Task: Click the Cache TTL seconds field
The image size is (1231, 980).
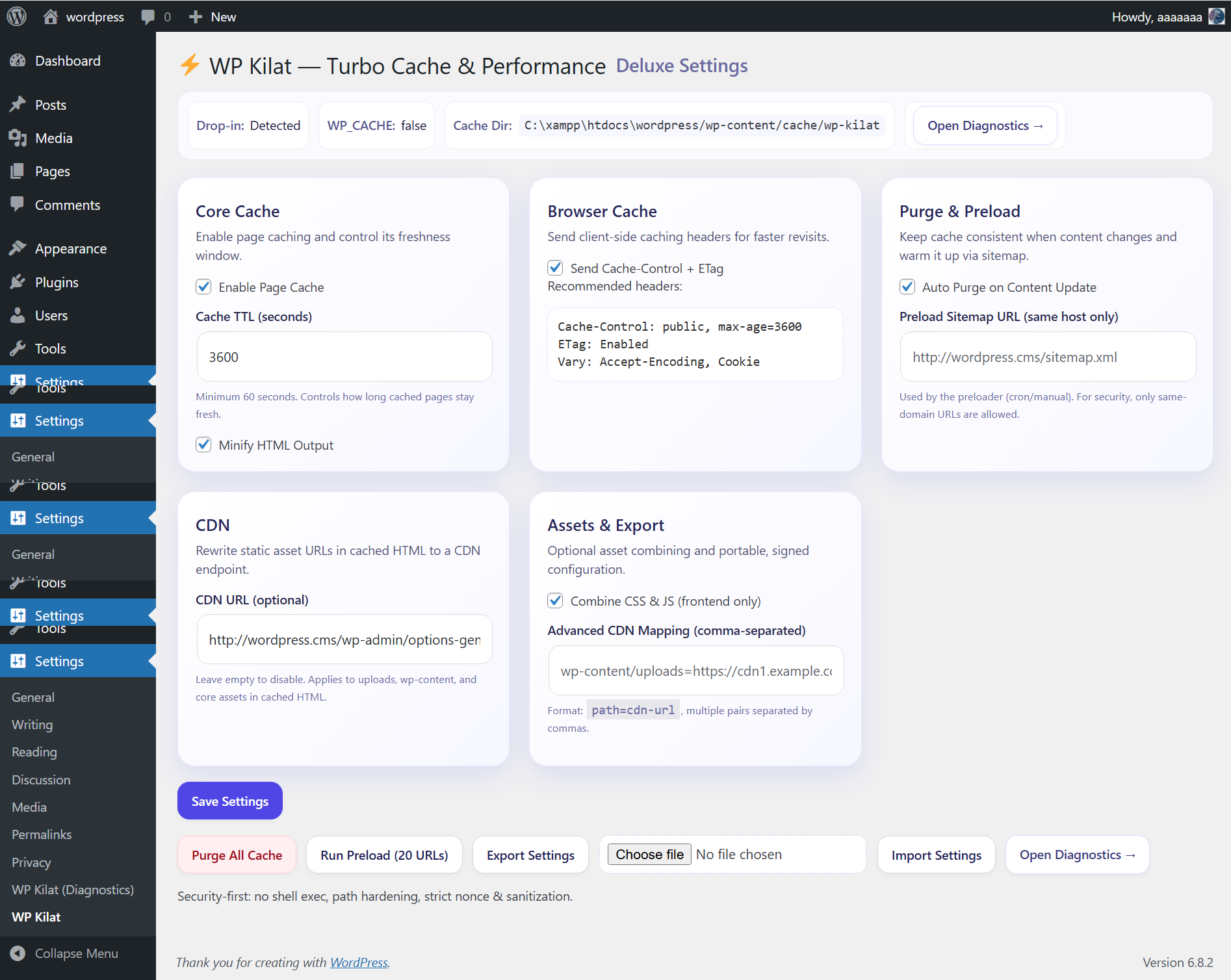Action: click(344, 357)
